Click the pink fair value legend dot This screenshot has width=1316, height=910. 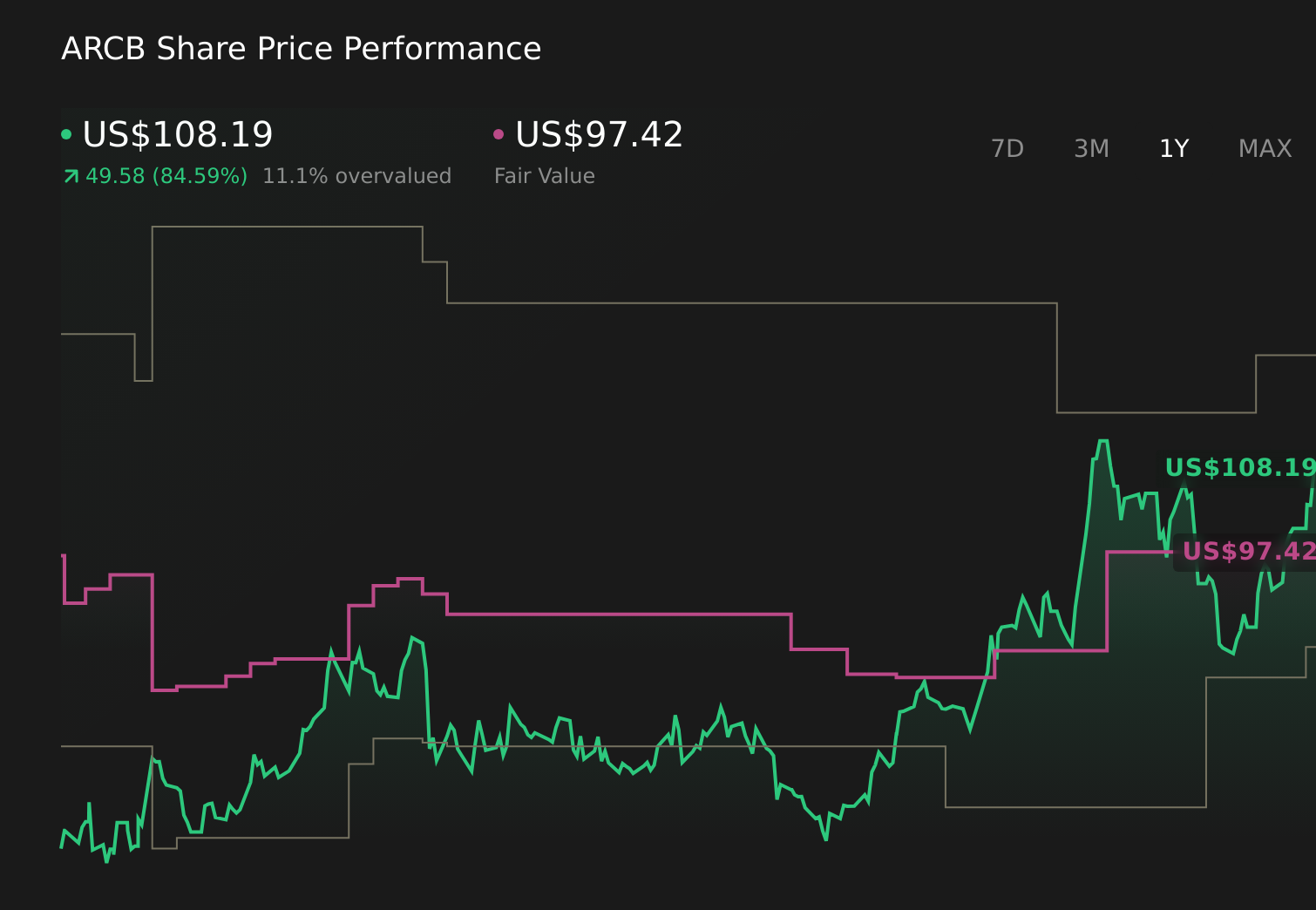point(499,134)
